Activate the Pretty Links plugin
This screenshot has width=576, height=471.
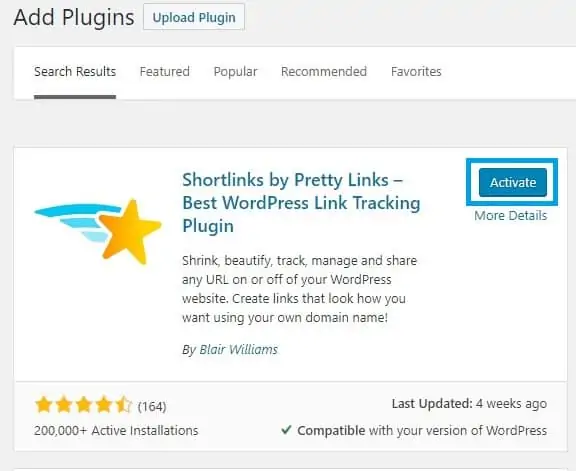coord(513,182)
